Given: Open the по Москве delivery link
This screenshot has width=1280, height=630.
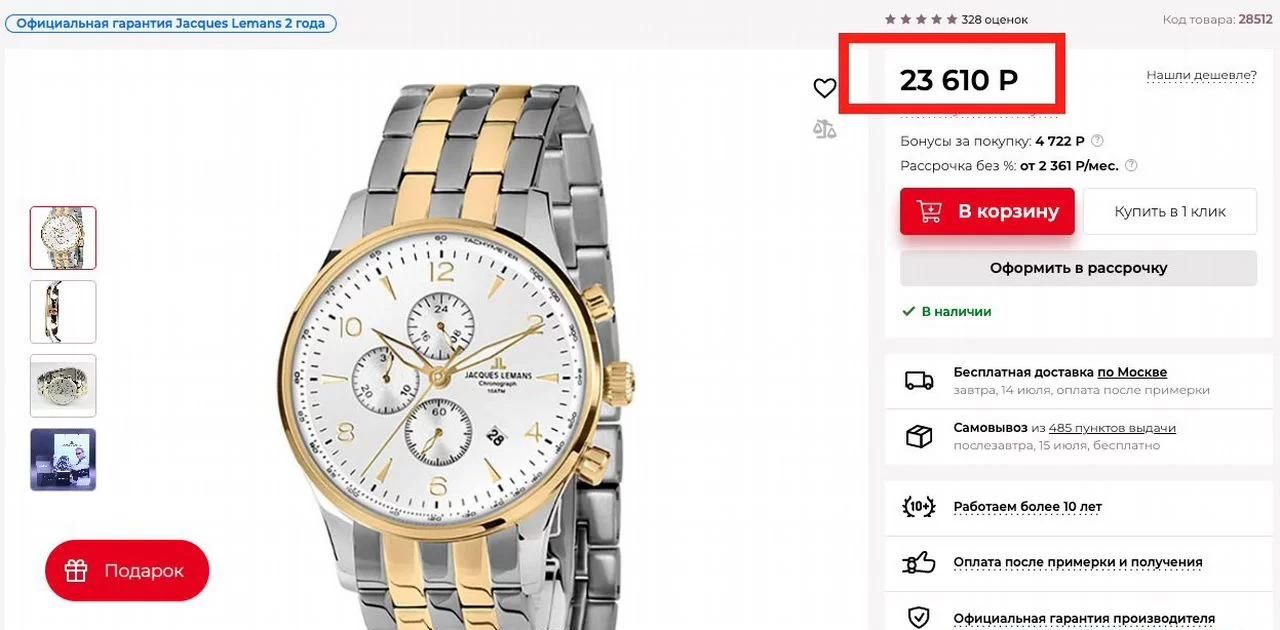Looking at the screenshot, I should click(1132, 372).
